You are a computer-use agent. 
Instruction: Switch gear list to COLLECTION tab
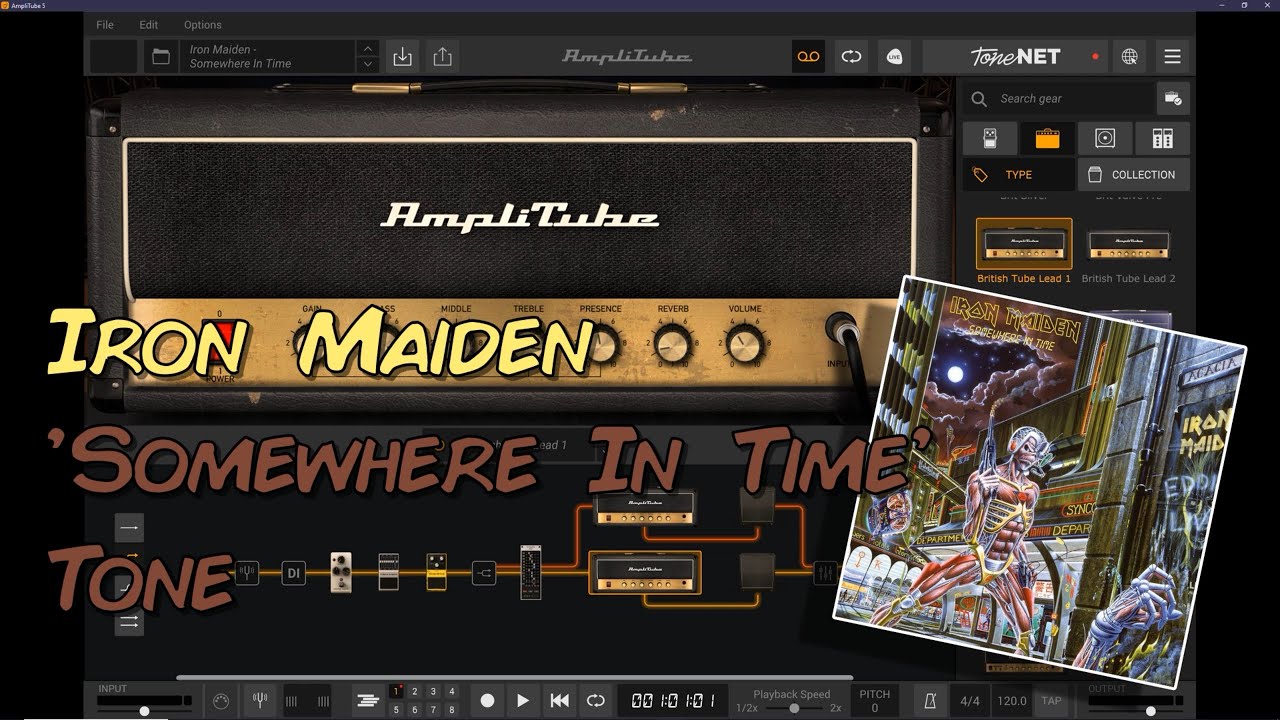tap(1134, 174)
